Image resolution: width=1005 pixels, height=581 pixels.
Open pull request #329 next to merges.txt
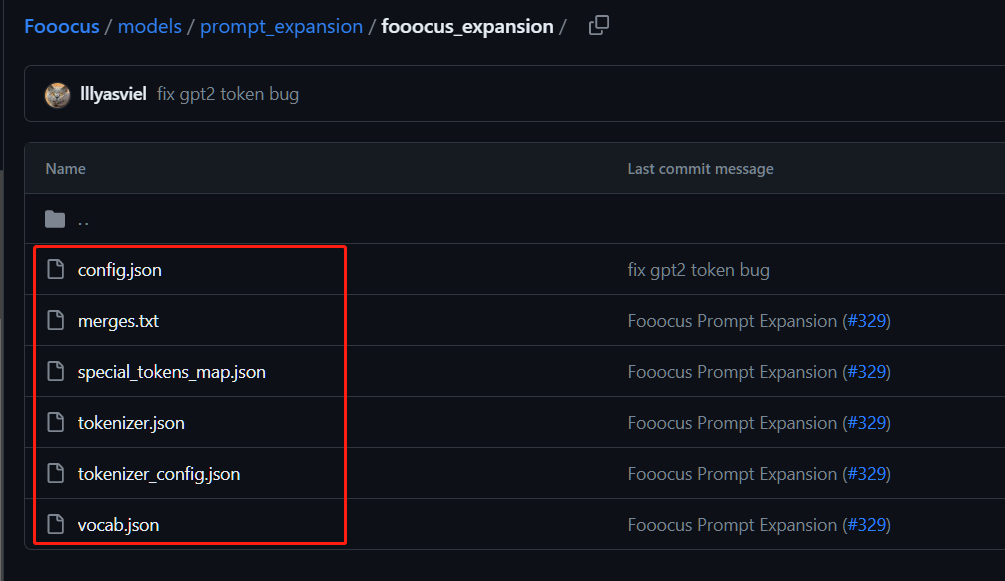coord(868,320)
